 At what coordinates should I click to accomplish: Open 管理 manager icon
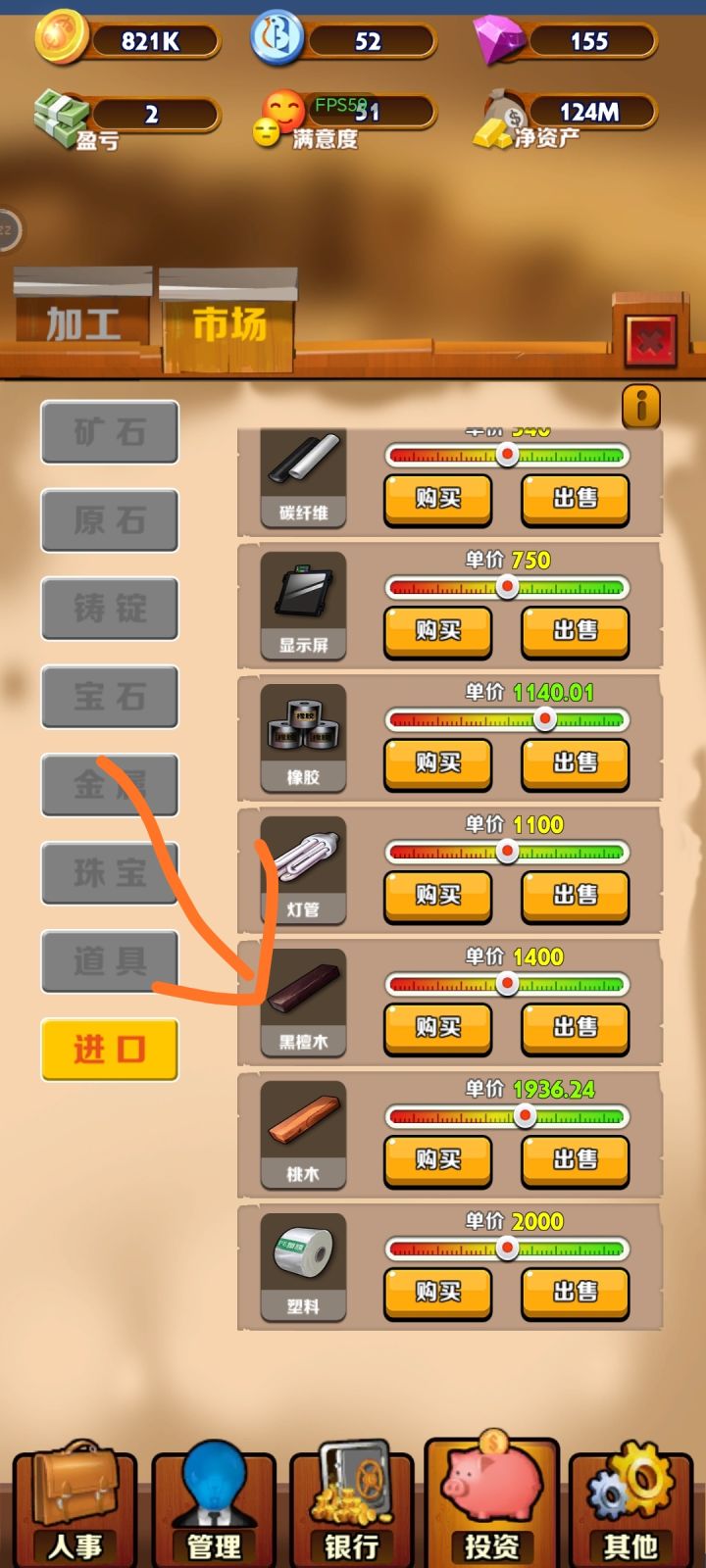tap(213, 1502)
